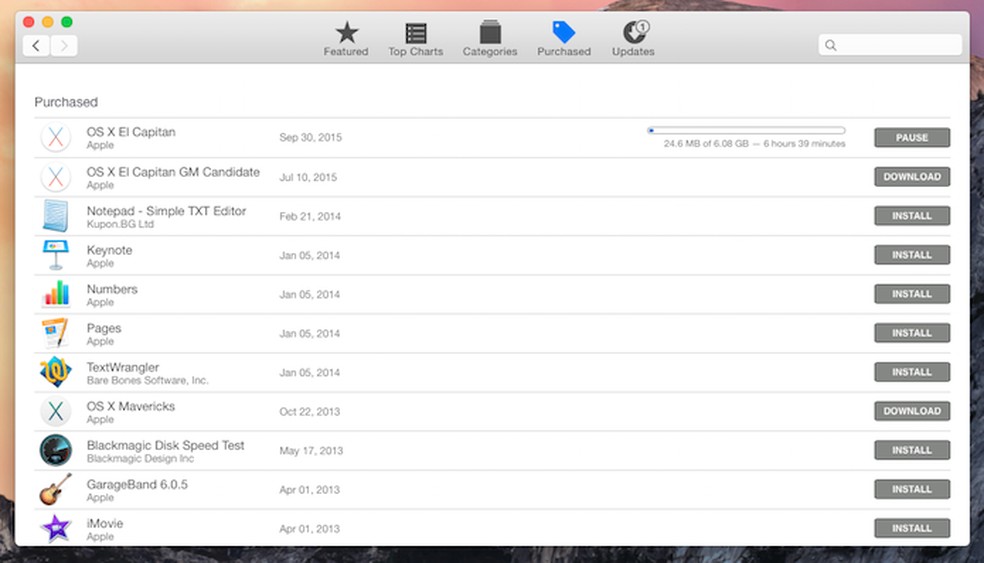Install TextWrangler
Screen dimensions: 984x563
click(x=912, y=372)
